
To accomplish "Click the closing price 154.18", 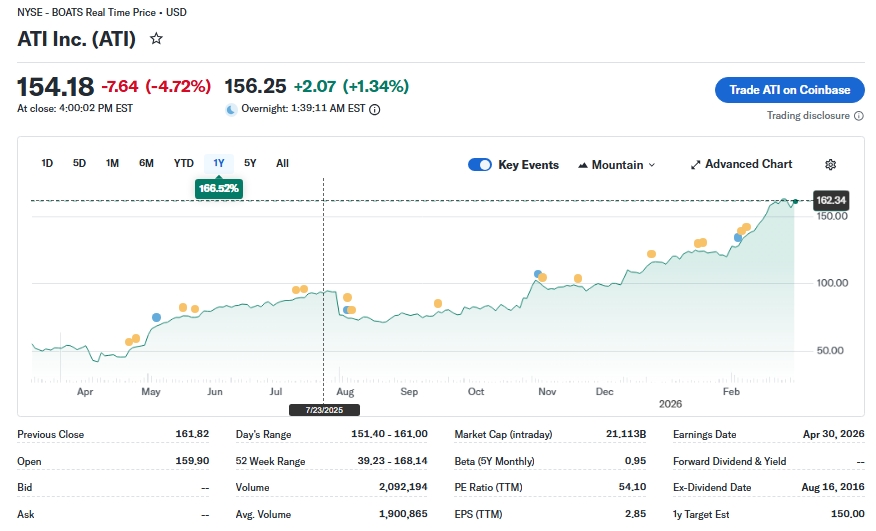I will point(55,87).
